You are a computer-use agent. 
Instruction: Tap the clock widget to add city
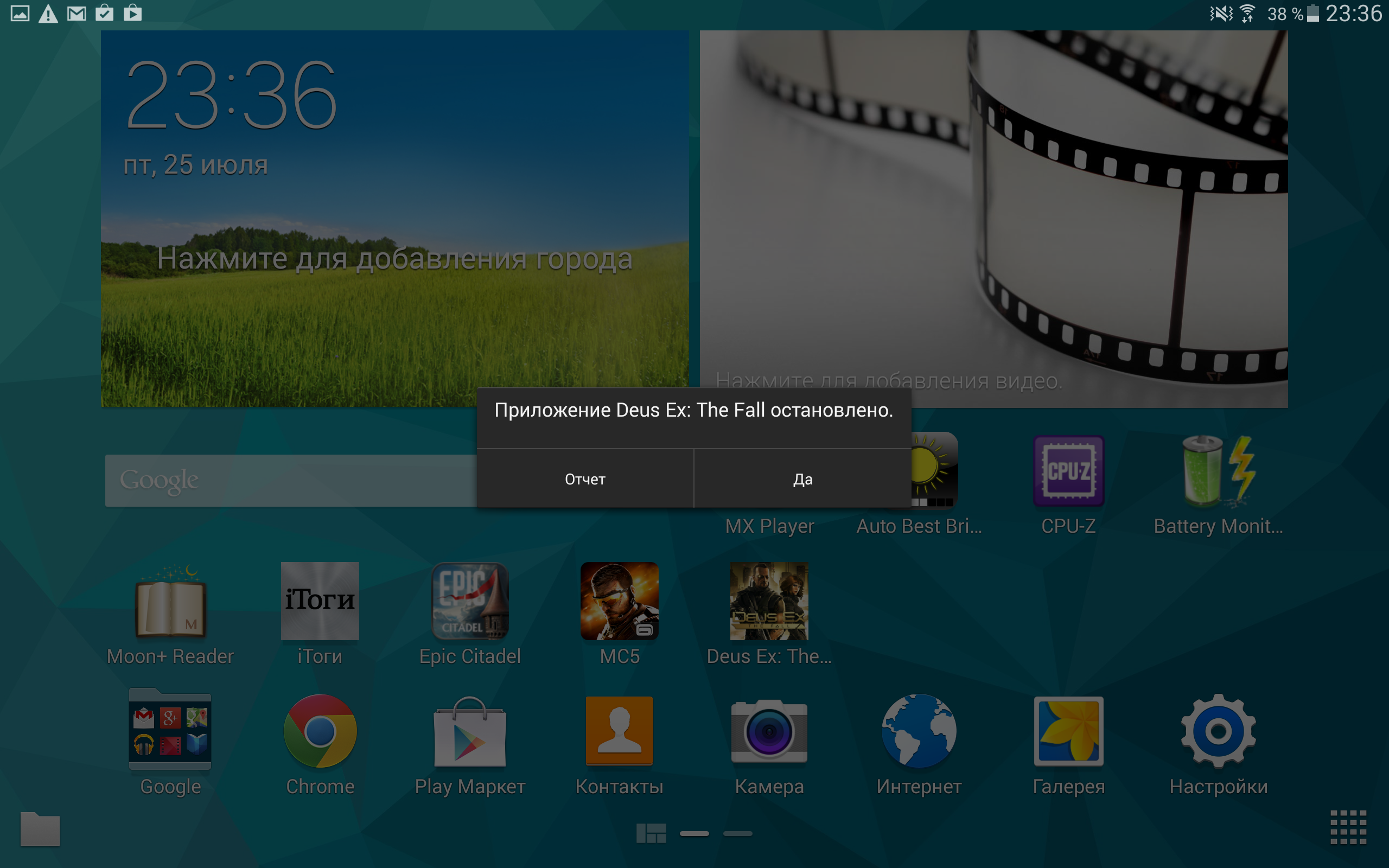coord(394,258)
